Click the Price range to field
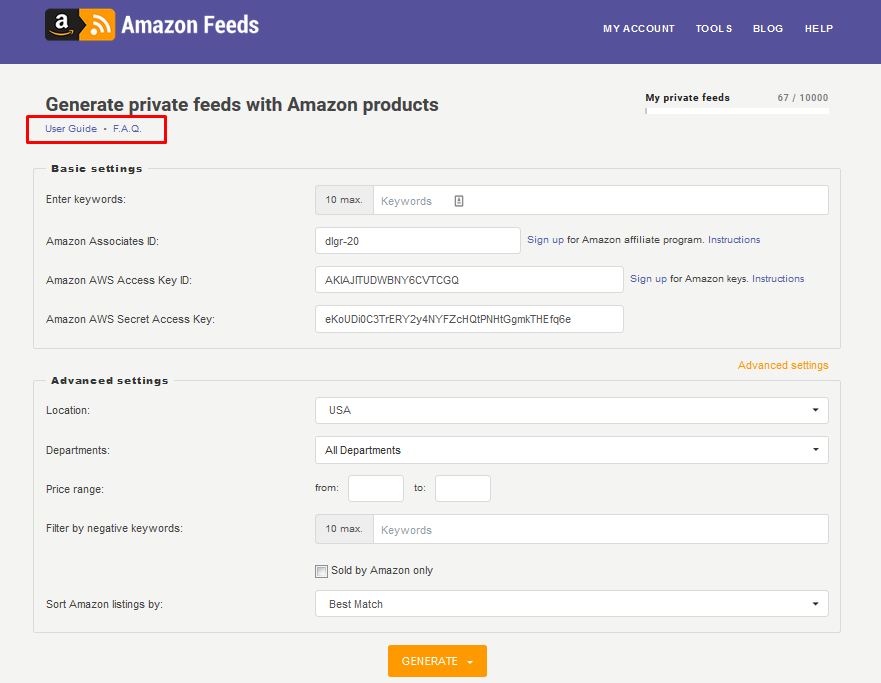 point(462,488)
